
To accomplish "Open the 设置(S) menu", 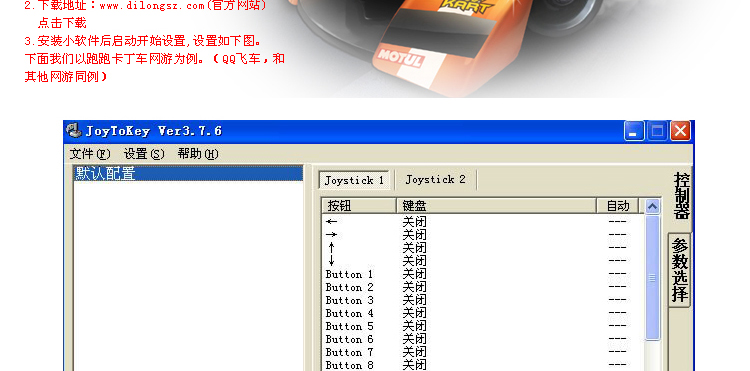I will [x=144, y=154].
